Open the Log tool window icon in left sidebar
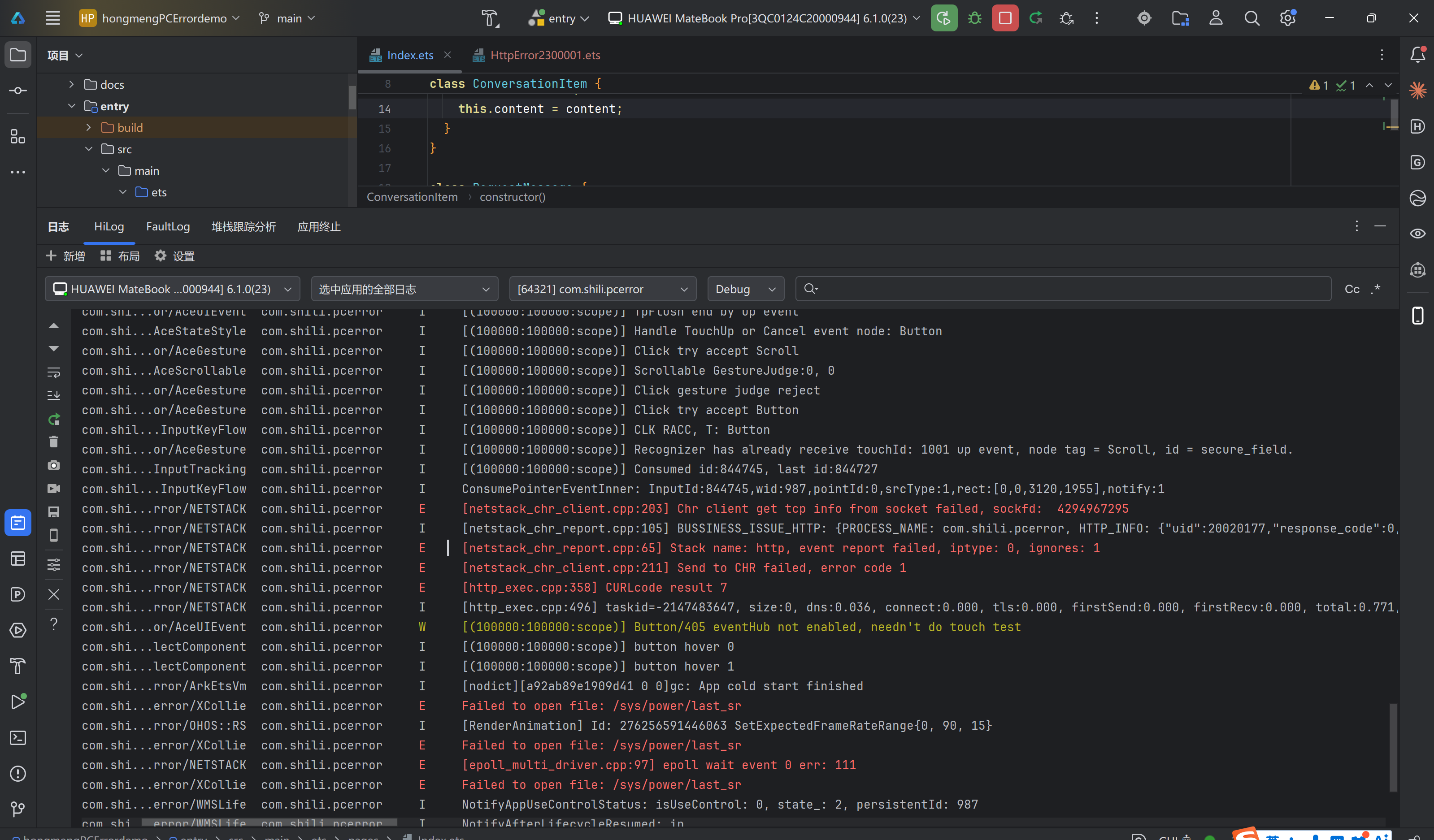This screenshot has width=1434, height=840. (17, 523)
